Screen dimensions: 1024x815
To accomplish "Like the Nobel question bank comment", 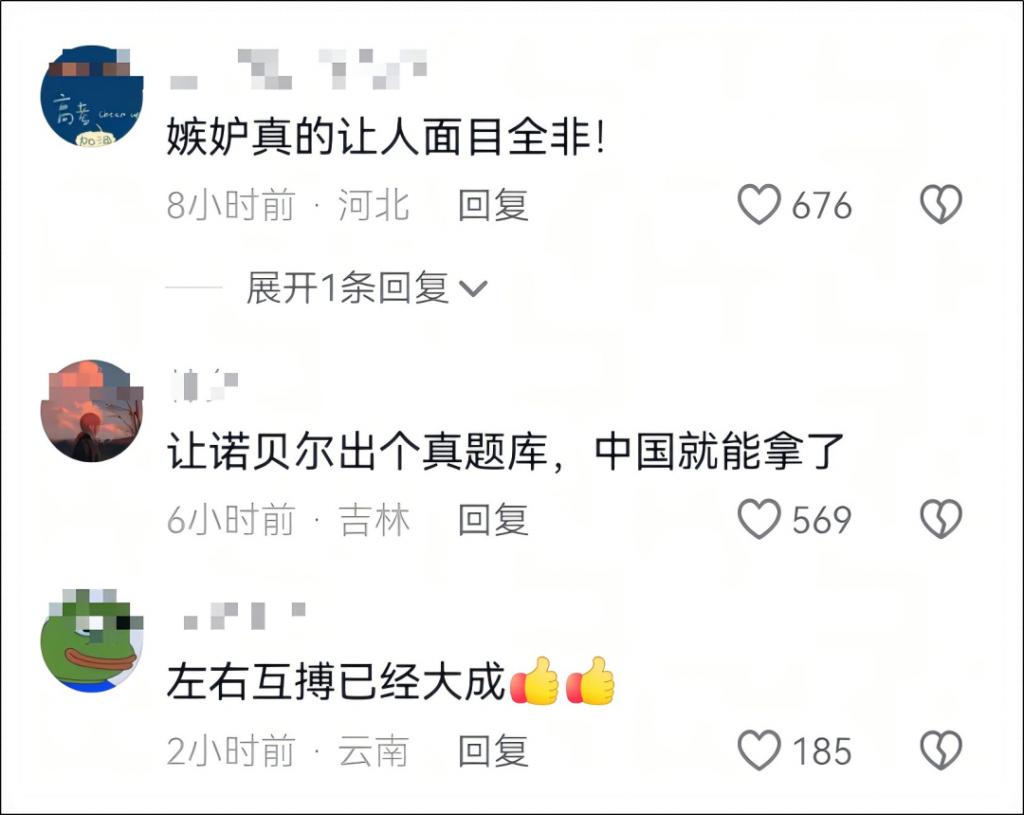I will point(759,519).
